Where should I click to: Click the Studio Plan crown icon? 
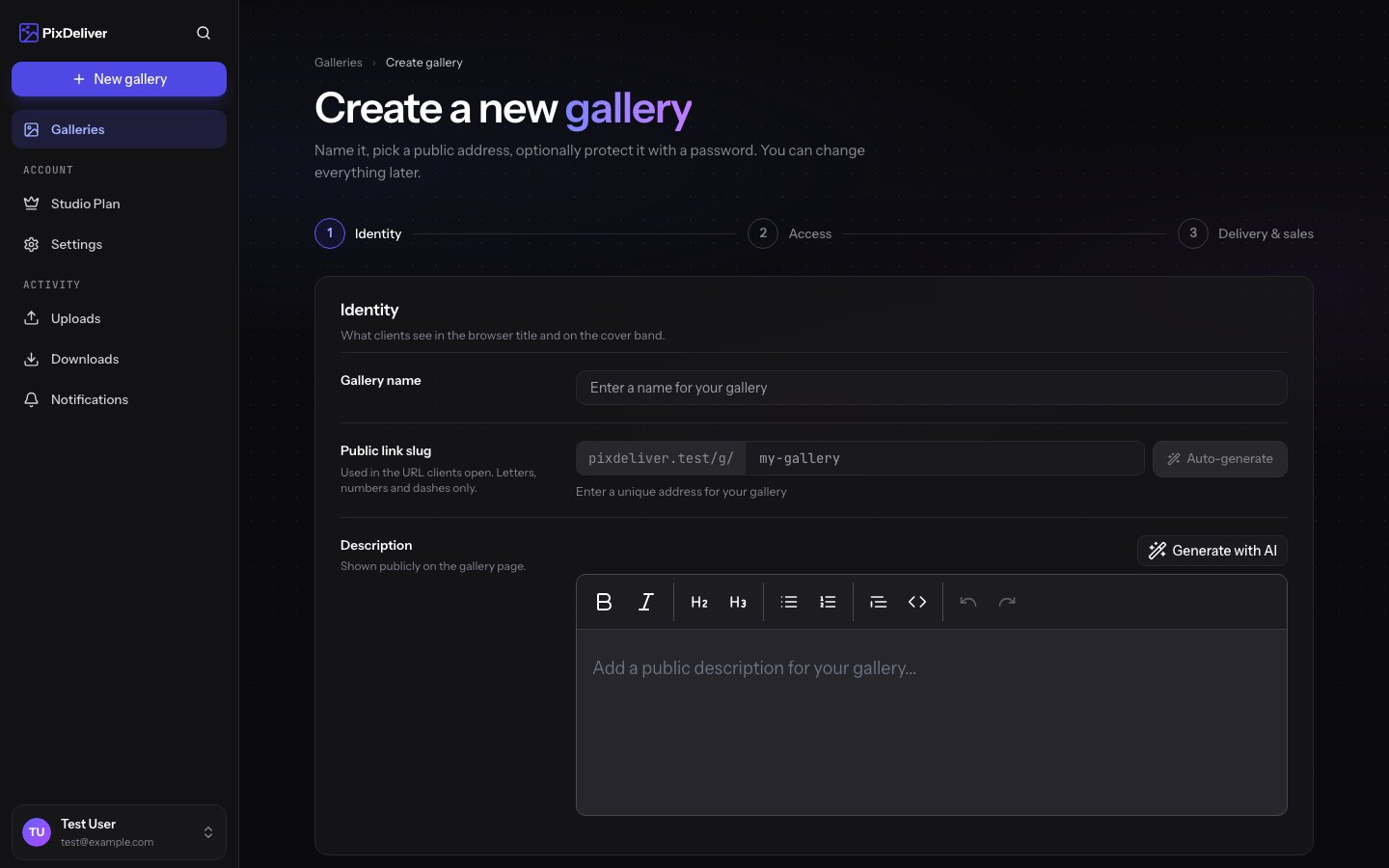click(32, 203)
